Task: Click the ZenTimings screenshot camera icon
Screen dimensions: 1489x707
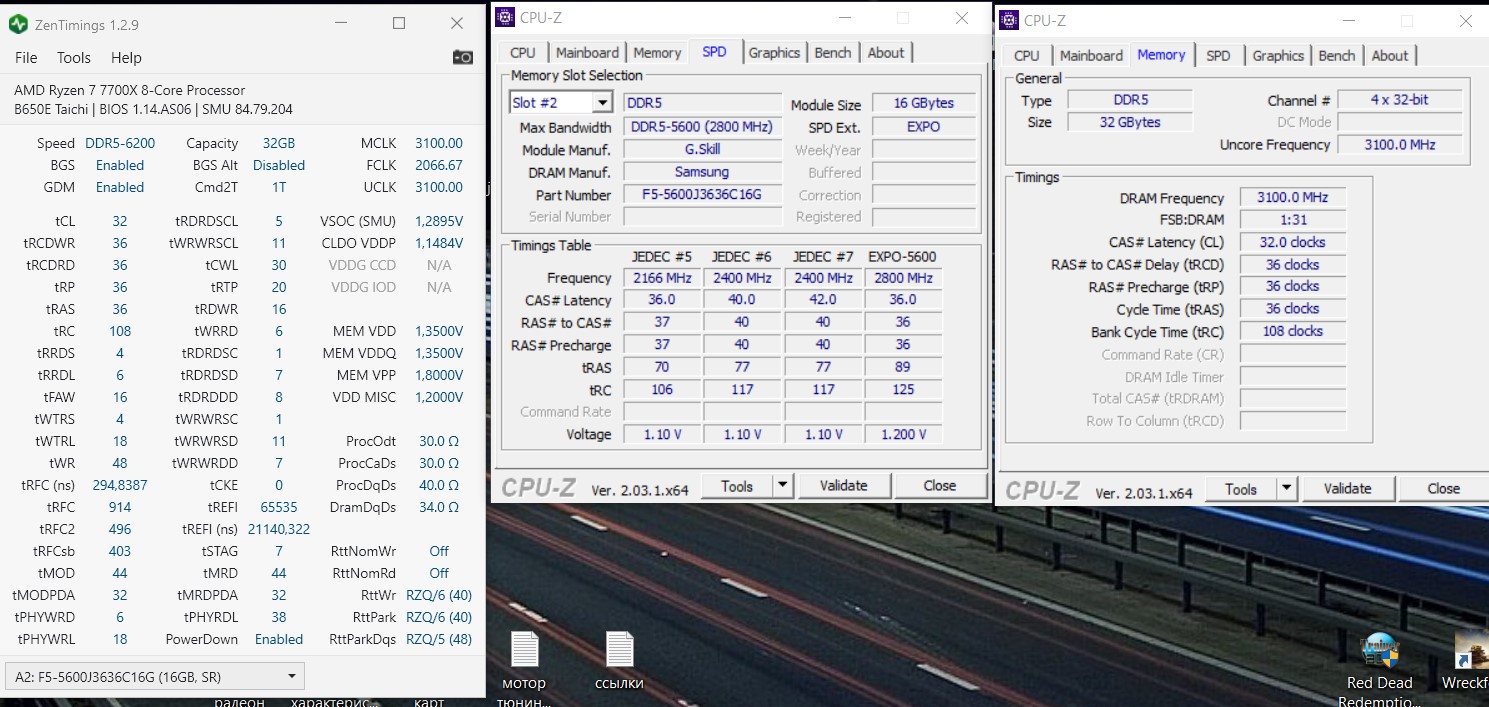Action: 462,58
